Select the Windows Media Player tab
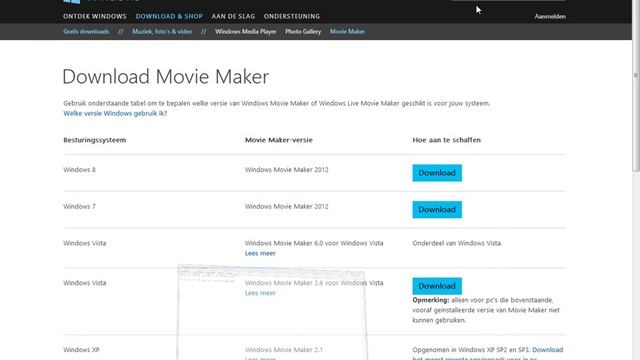The image size is (640, 360). tap(246, 31)
